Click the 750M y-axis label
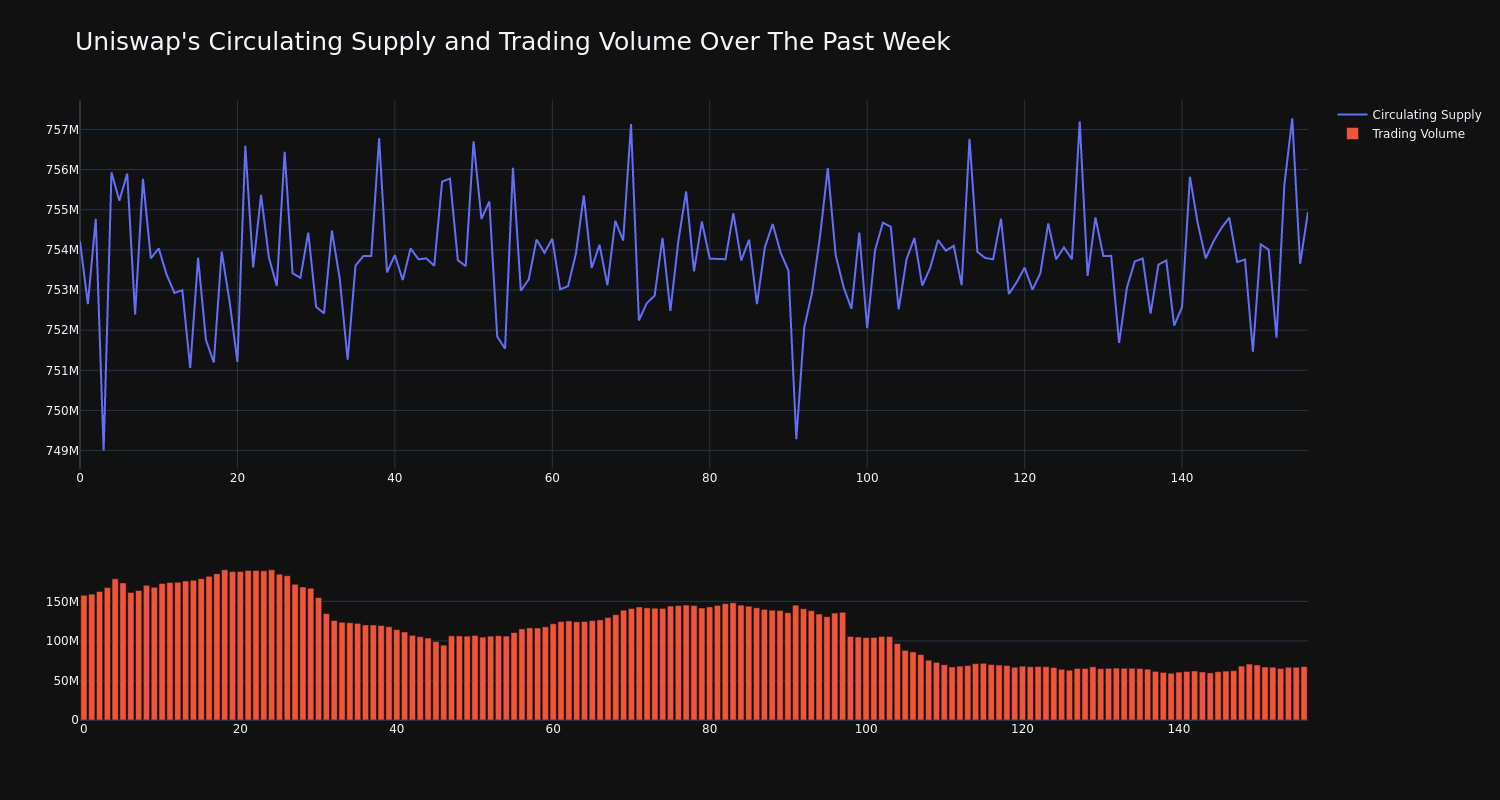The height and width of the screenshot is (800, 1500). [62, 410]
